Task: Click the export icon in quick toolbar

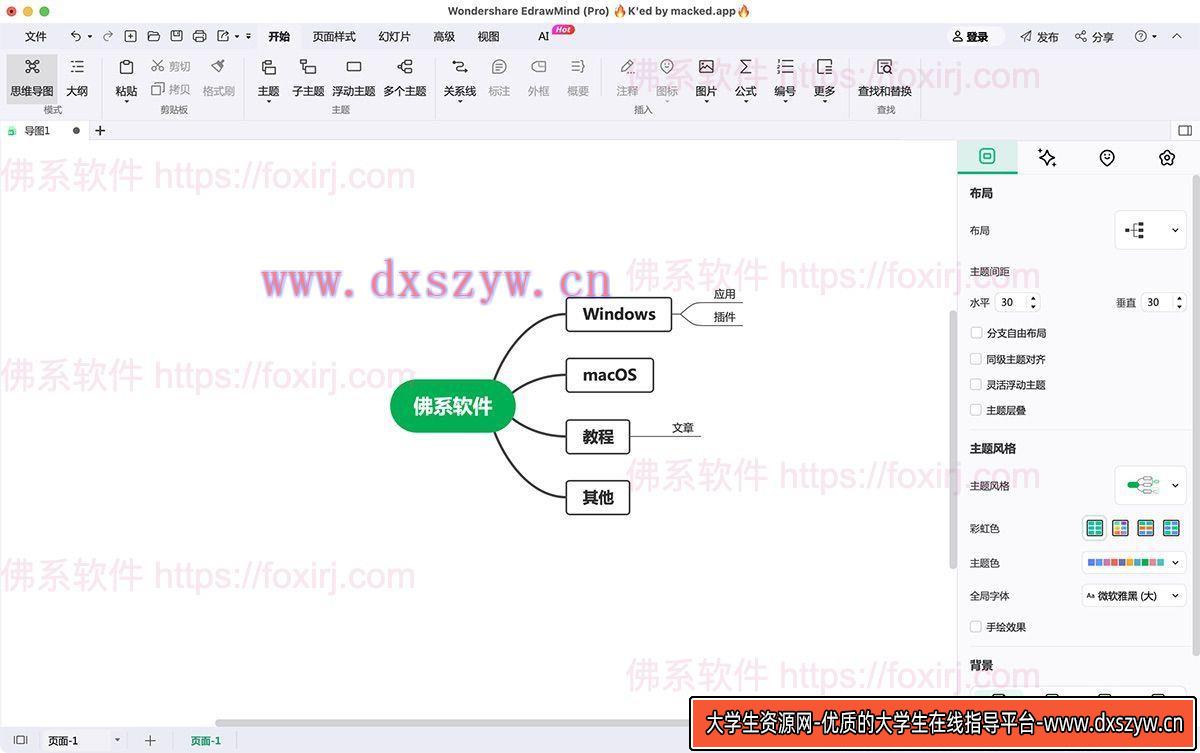Action: [223, 36]
